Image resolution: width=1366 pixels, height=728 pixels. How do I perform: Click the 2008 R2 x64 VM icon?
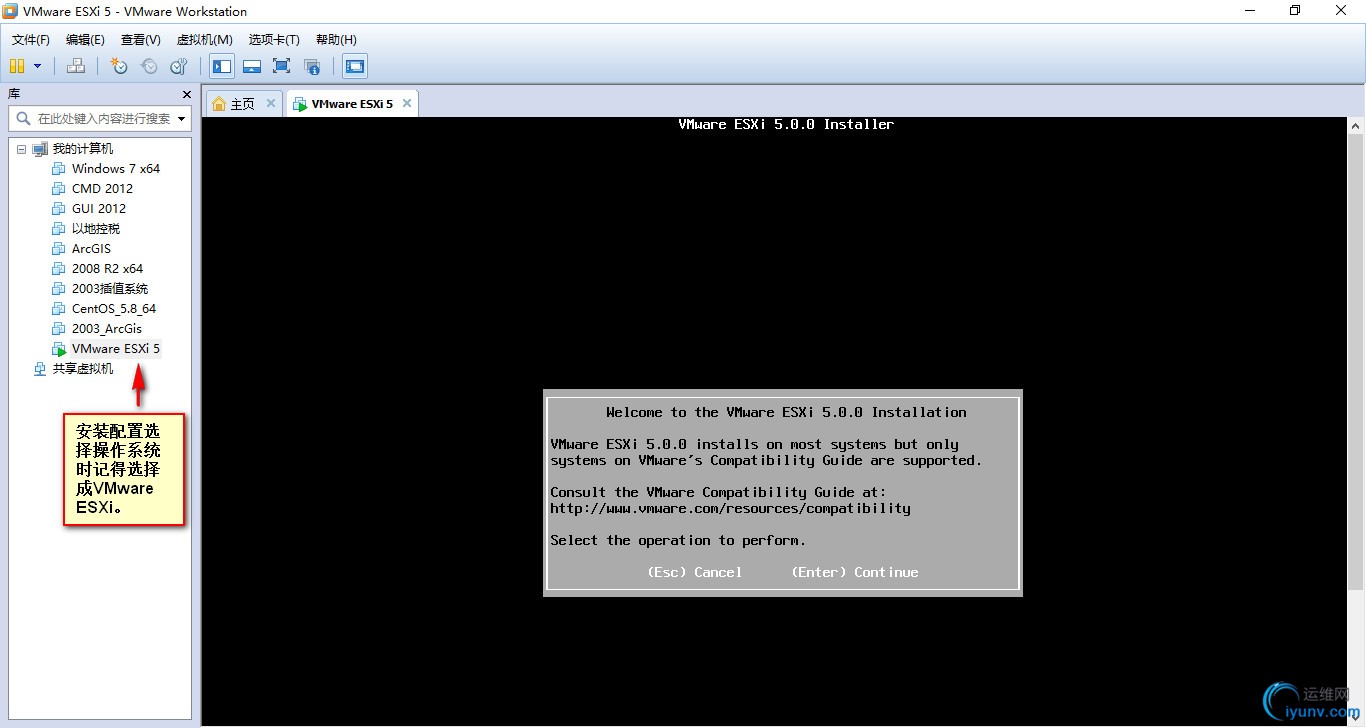click(59, 269)
